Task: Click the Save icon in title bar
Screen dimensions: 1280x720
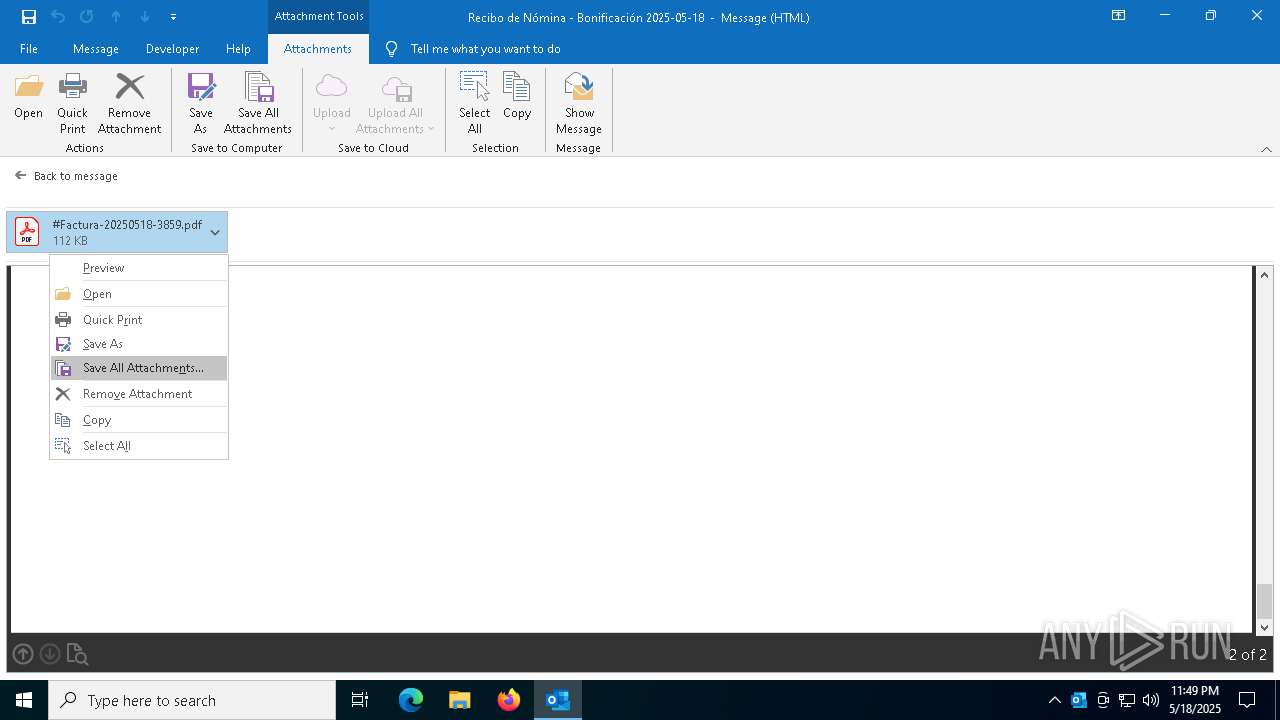Action: (x=29, y=17)
